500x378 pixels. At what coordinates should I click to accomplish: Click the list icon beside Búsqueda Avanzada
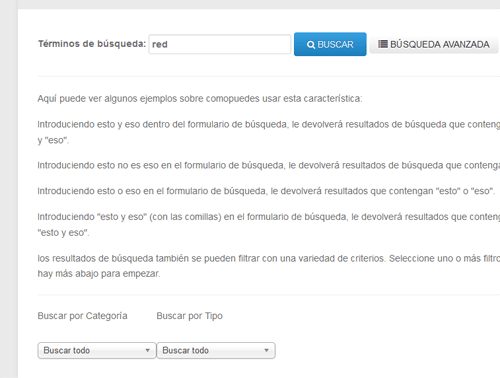click(383, 44)
